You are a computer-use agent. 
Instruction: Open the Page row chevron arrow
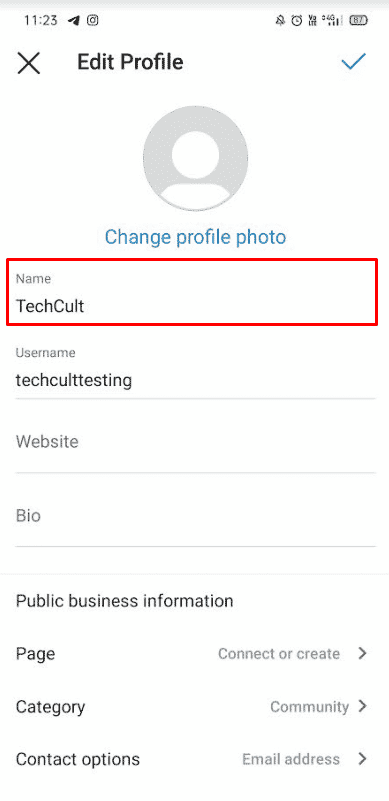(x=362, y=653)
